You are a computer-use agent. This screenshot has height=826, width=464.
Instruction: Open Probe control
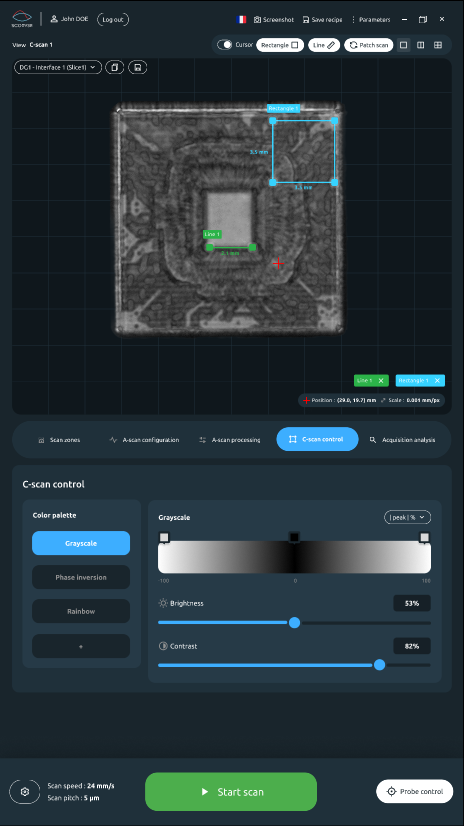414,791
